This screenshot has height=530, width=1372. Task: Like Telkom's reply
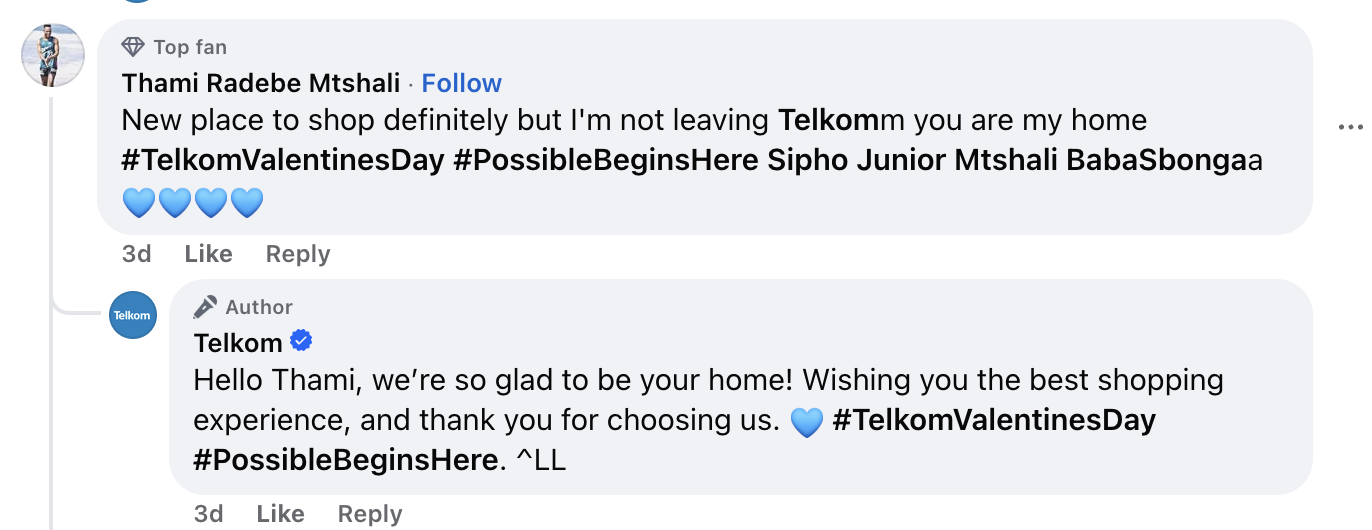point(280,514)
